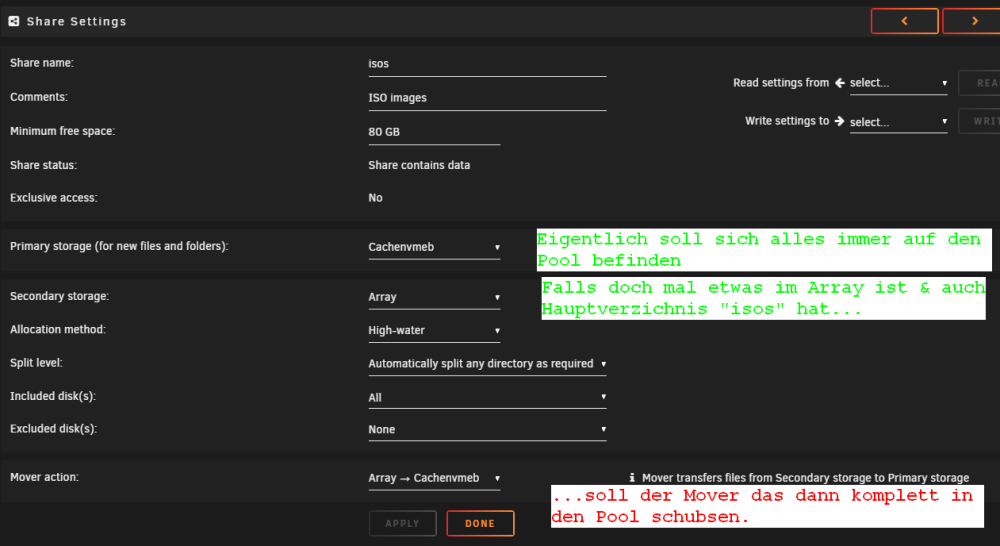
Task: Edit the Comments field 'ISO images'
Action: coord(487,98)
